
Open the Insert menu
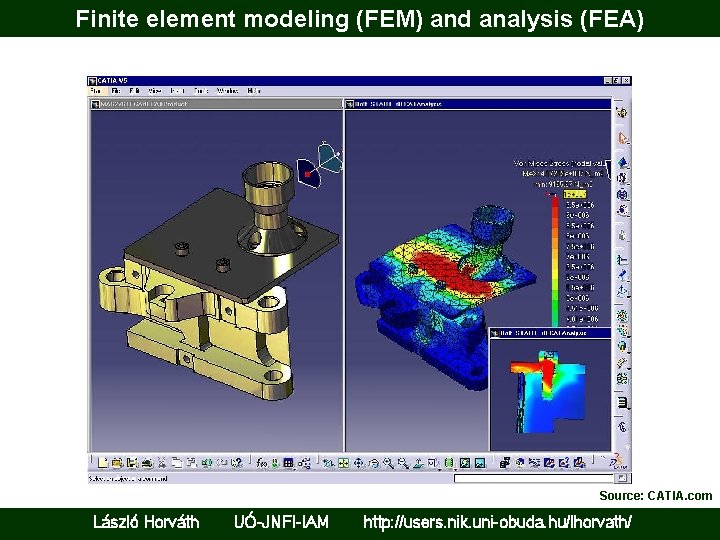point(178,91)
